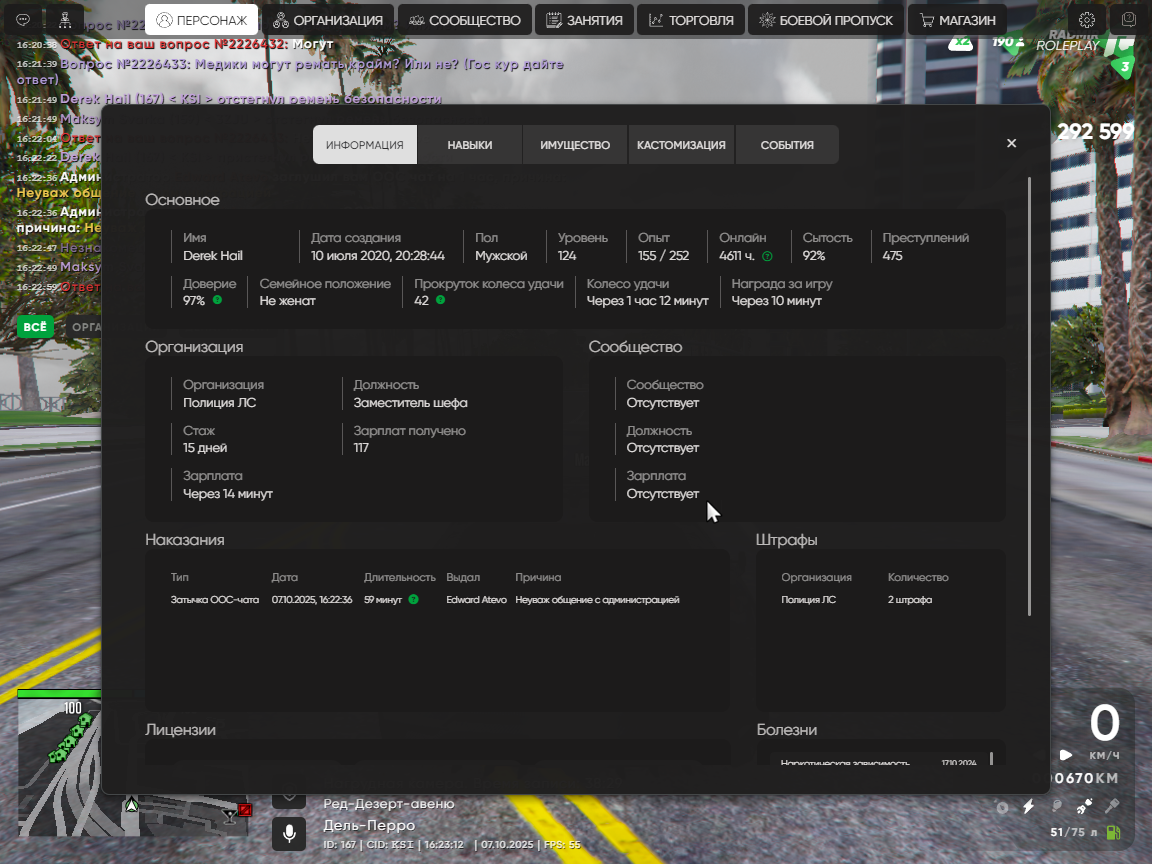Click the player figure icon beside chat icon
The image size is (1152, 864).
pyautogui.click(x=65, y=20)
